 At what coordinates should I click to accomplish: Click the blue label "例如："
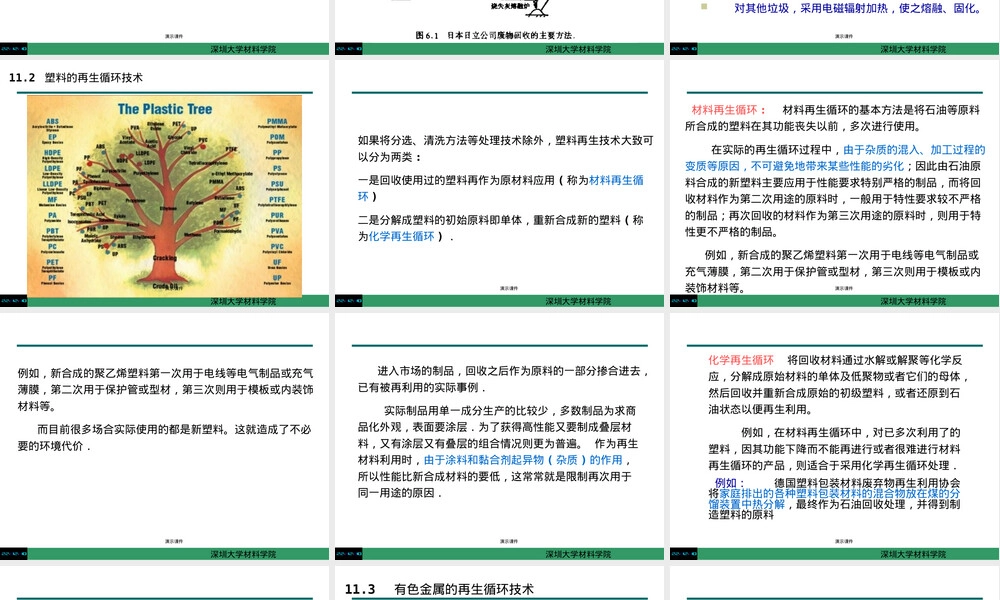point(729,483)
